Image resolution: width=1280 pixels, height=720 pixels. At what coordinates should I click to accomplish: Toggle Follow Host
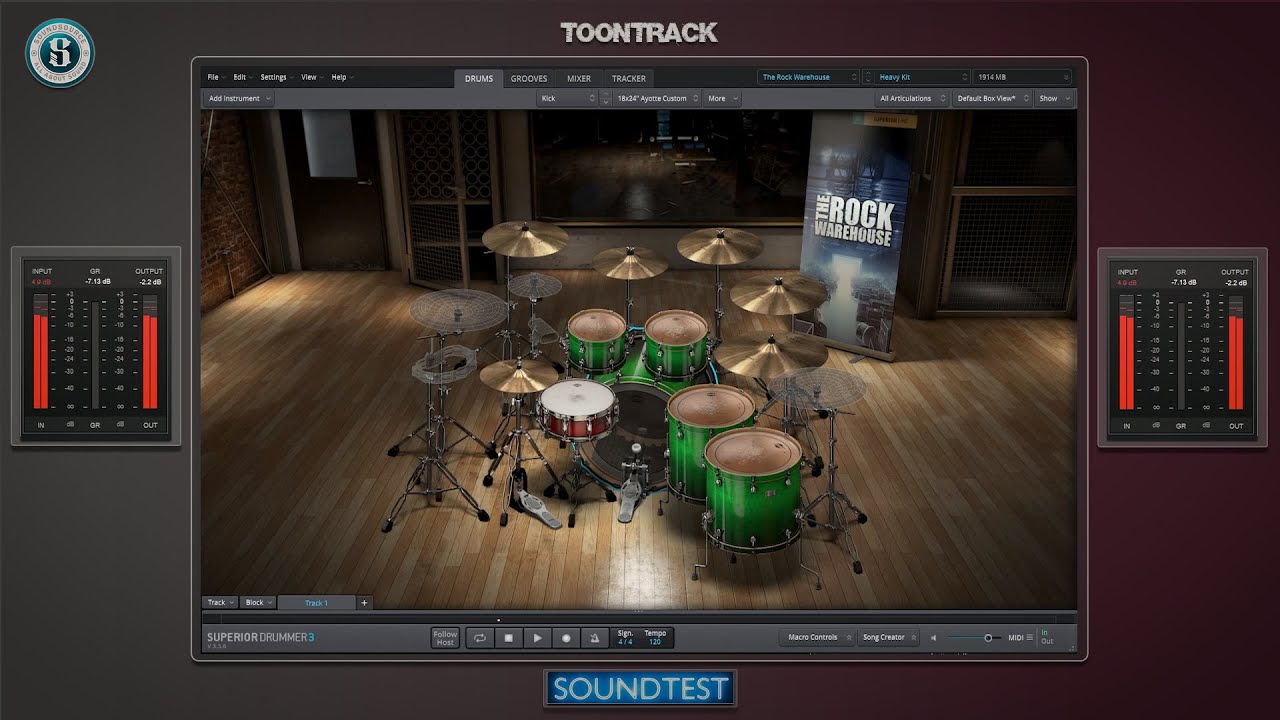[445, 638]
